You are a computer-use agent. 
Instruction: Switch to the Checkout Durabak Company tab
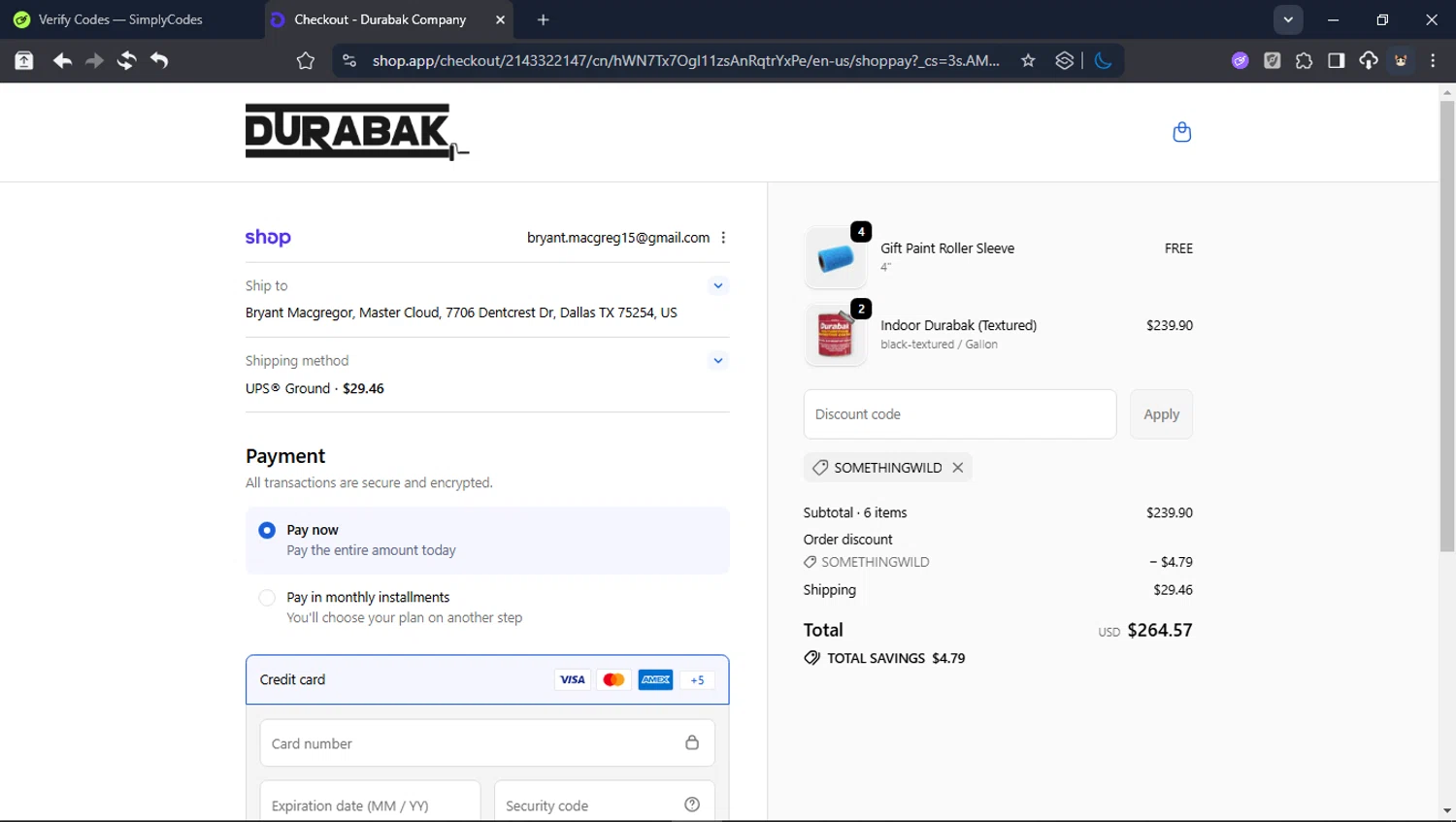[x=390, y=19]
